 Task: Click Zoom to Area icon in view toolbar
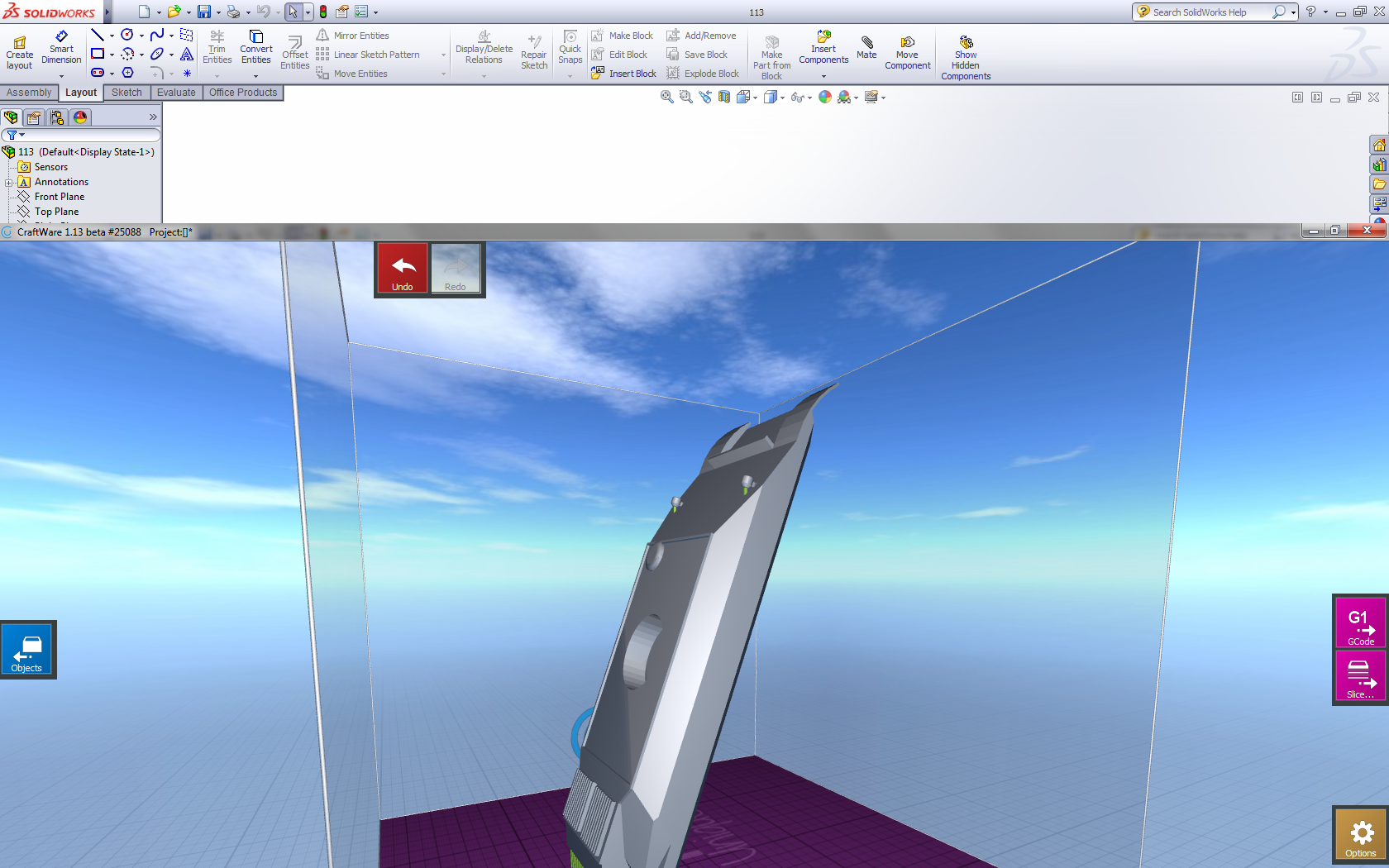686,97
